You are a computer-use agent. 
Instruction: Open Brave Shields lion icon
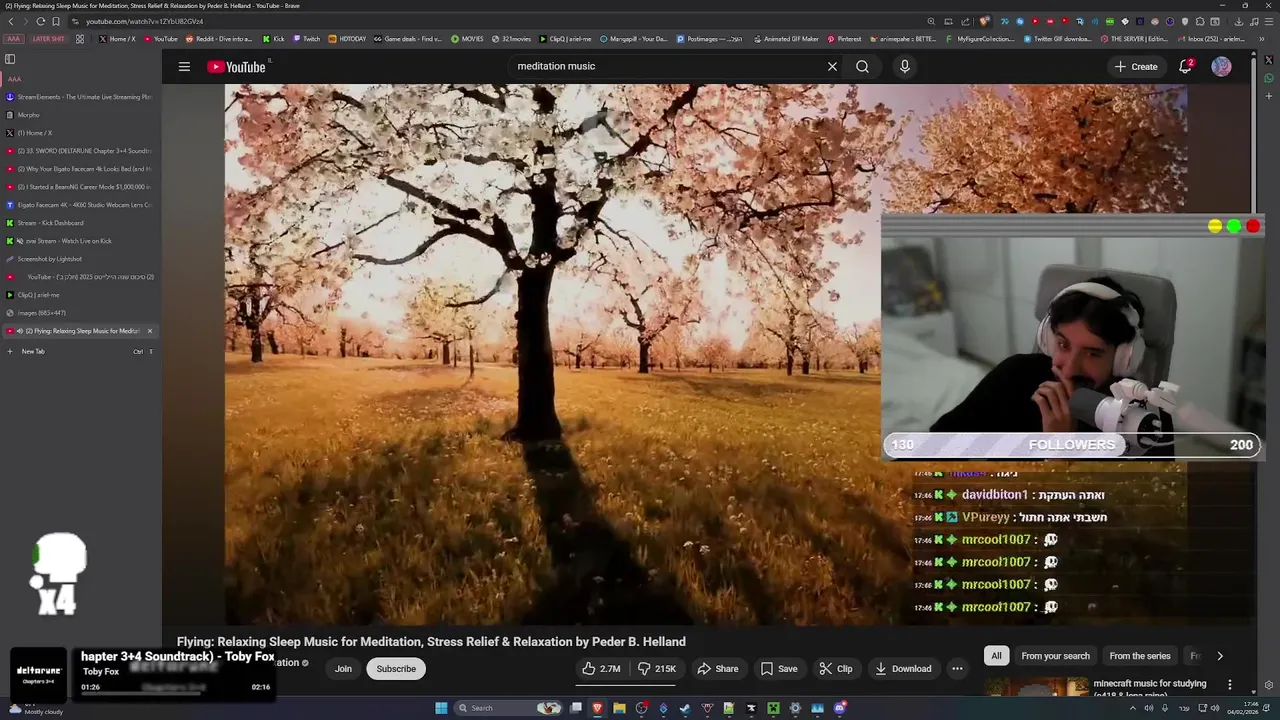click(985, 21)
